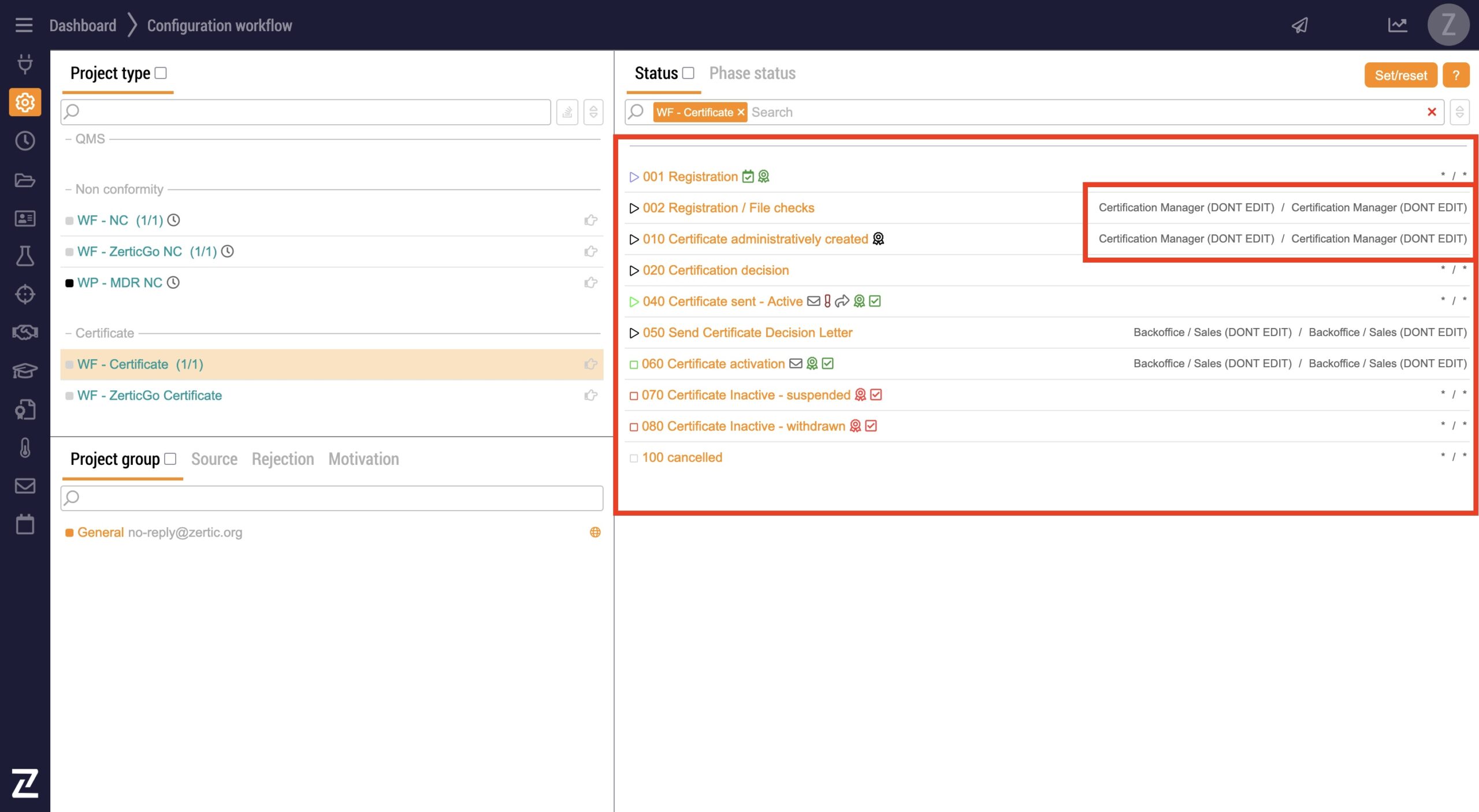Toggle the Project type checkbox

pos(161,73)
